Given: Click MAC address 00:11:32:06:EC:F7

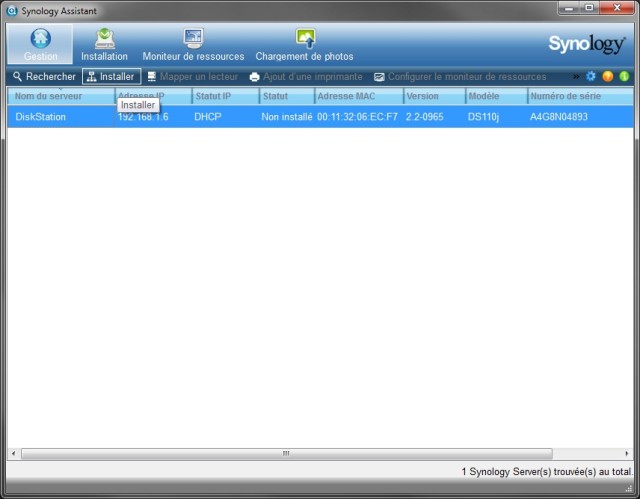Looking at the screenshot, I should [357, 117].
